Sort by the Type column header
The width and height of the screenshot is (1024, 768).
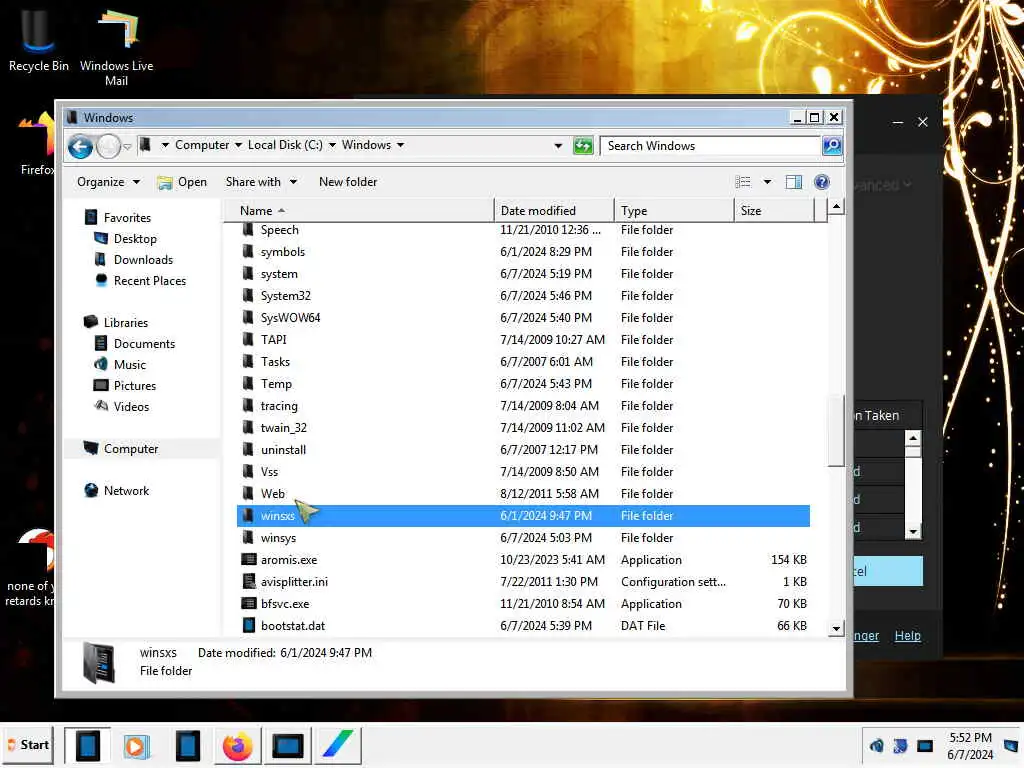click(x=674, y=211)
